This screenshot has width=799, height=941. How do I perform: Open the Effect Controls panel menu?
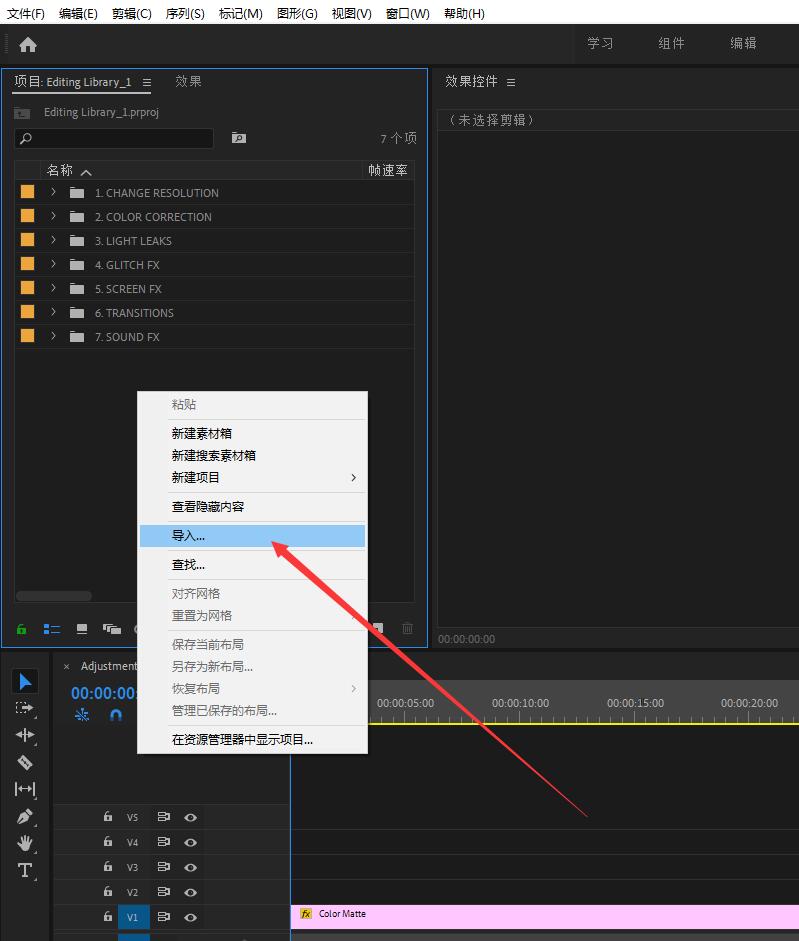(x=511, y=82)
